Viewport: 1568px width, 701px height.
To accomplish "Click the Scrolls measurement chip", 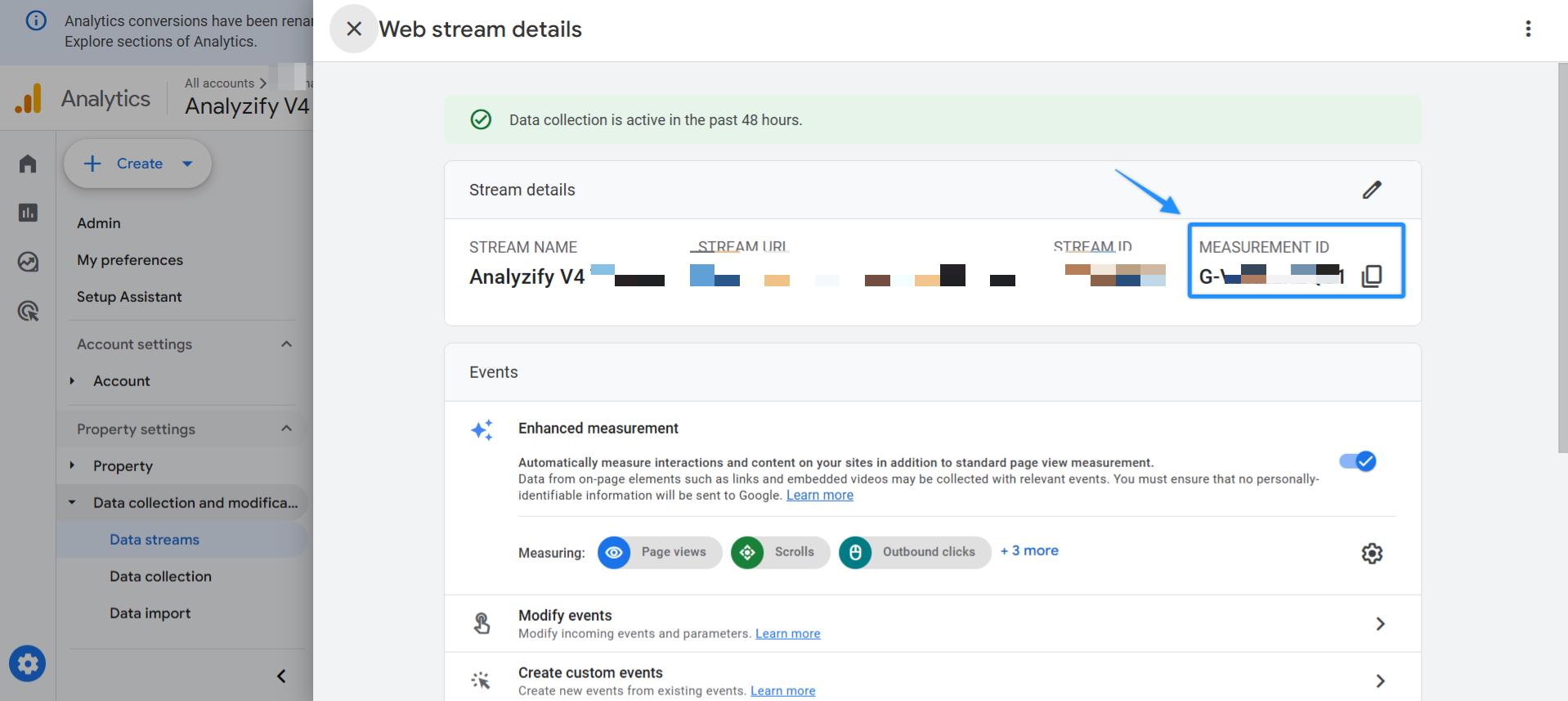I will pyautogui.click(x=780, y=552).
